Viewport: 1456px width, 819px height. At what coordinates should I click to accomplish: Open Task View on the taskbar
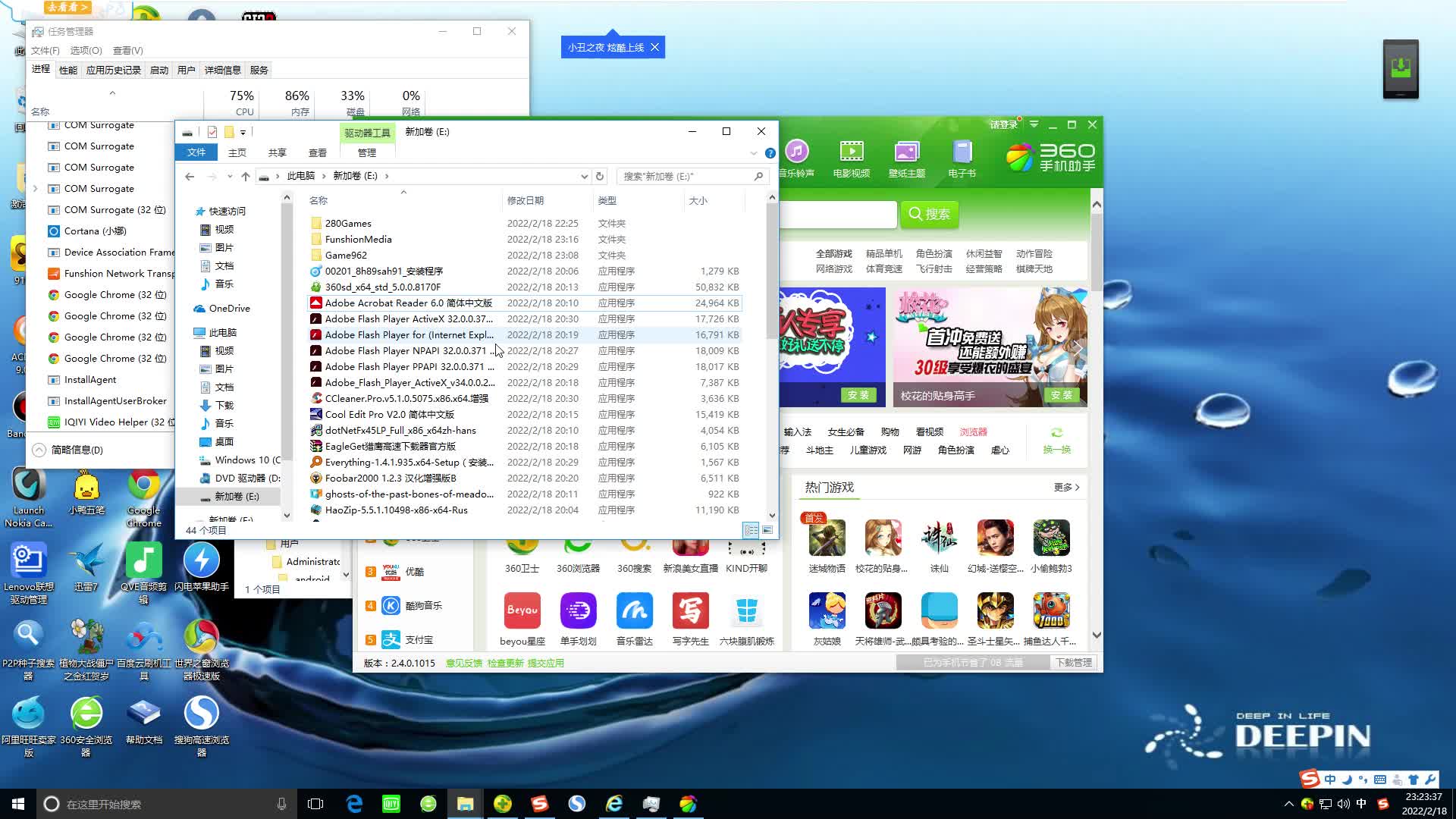tap(315, 804)
